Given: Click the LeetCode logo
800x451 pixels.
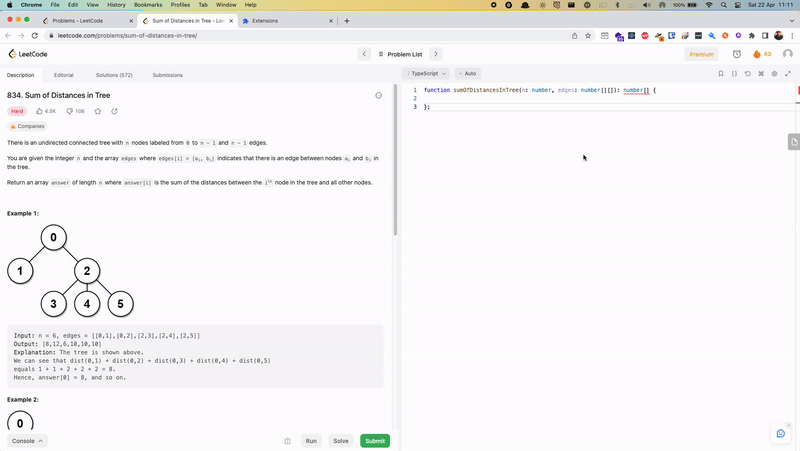Looking at the screenshot, I should 28,54.
